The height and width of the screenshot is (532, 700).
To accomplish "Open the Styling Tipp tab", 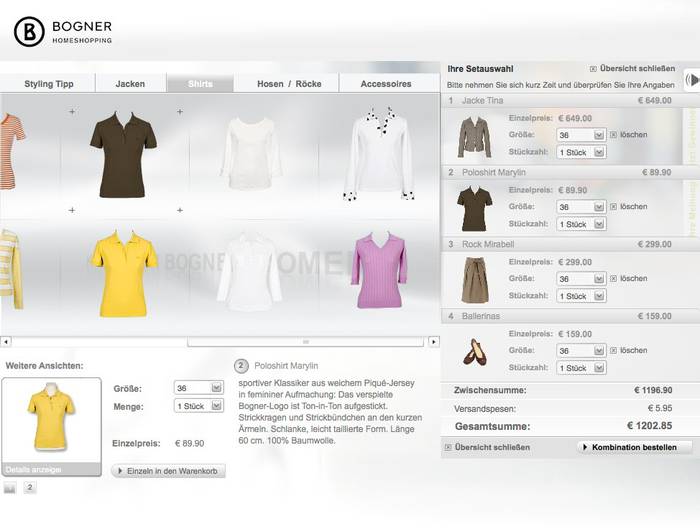I will point(49,84).
